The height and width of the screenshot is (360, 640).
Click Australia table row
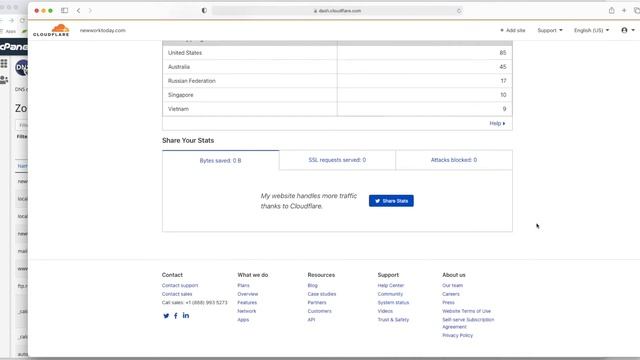point(337,67)
